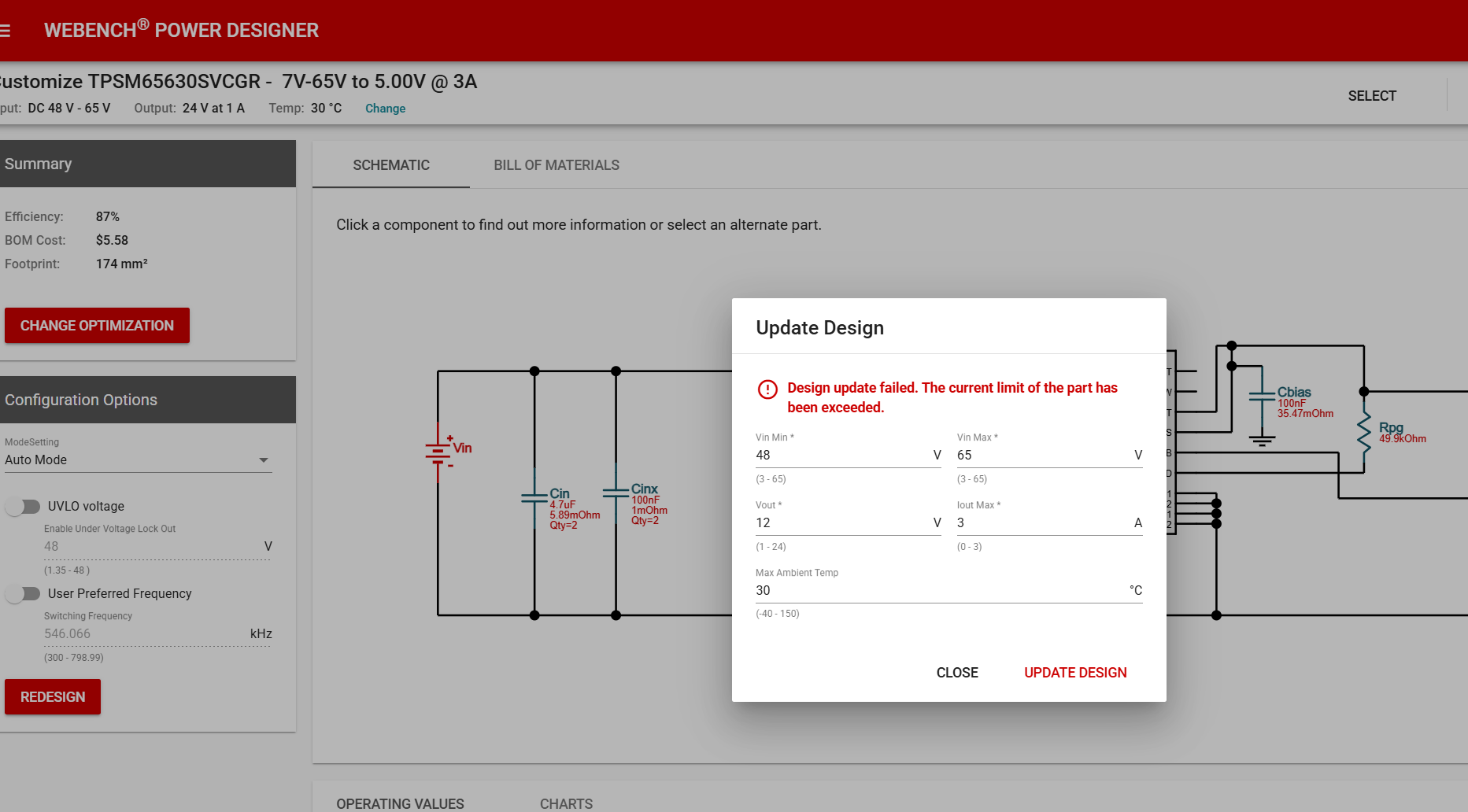Switch to the Schematic tab

click(391, 165)
